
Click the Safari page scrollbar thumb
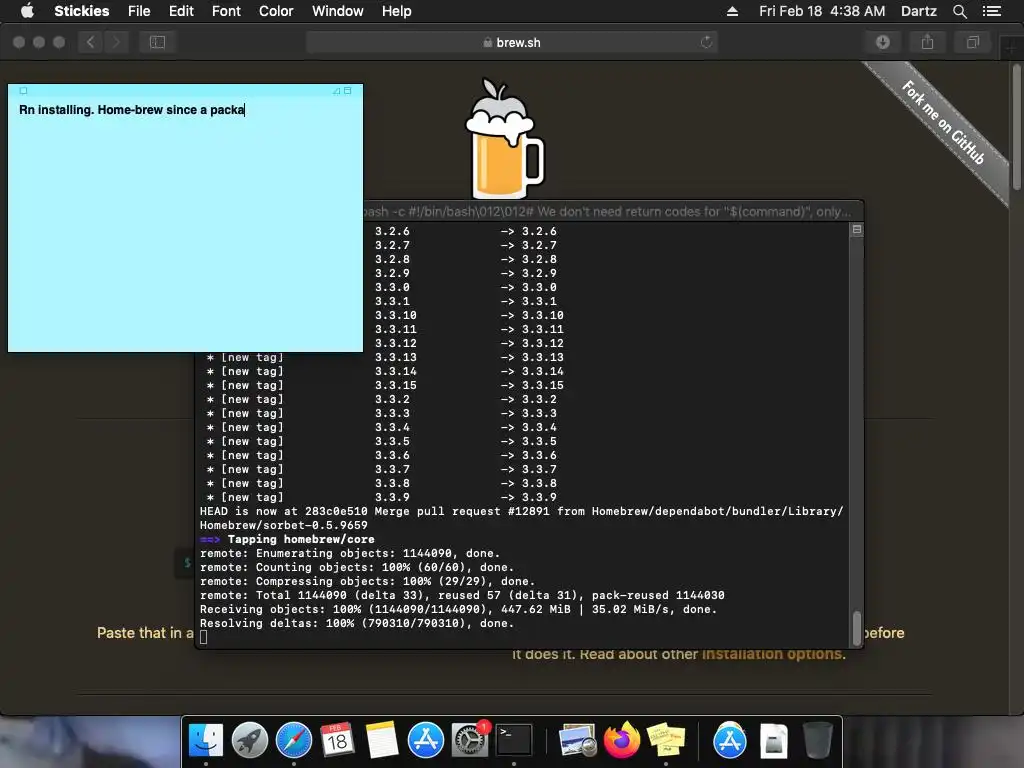click(x=1017, y=127)
